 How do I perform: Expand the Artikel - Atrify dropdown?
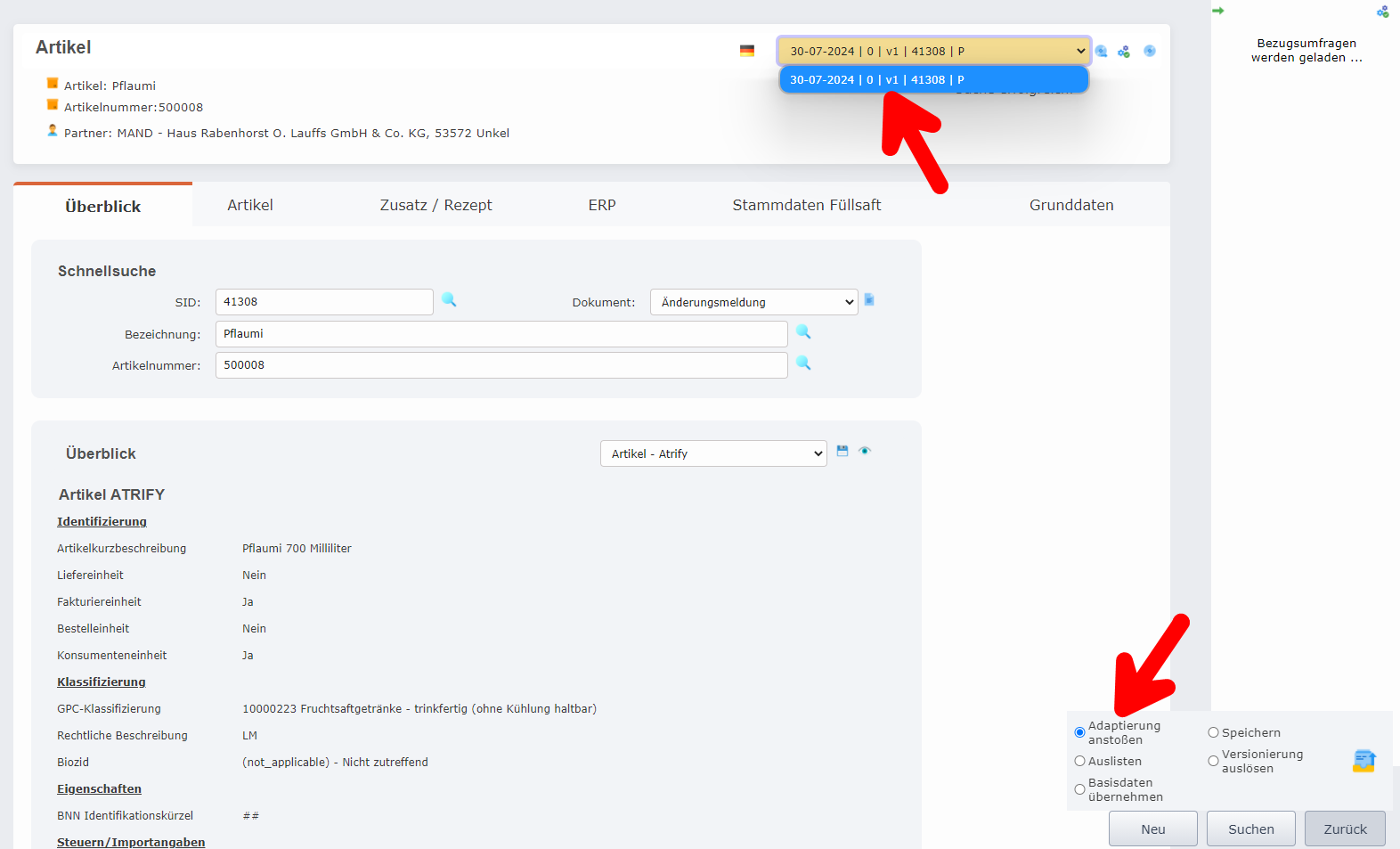713,454
